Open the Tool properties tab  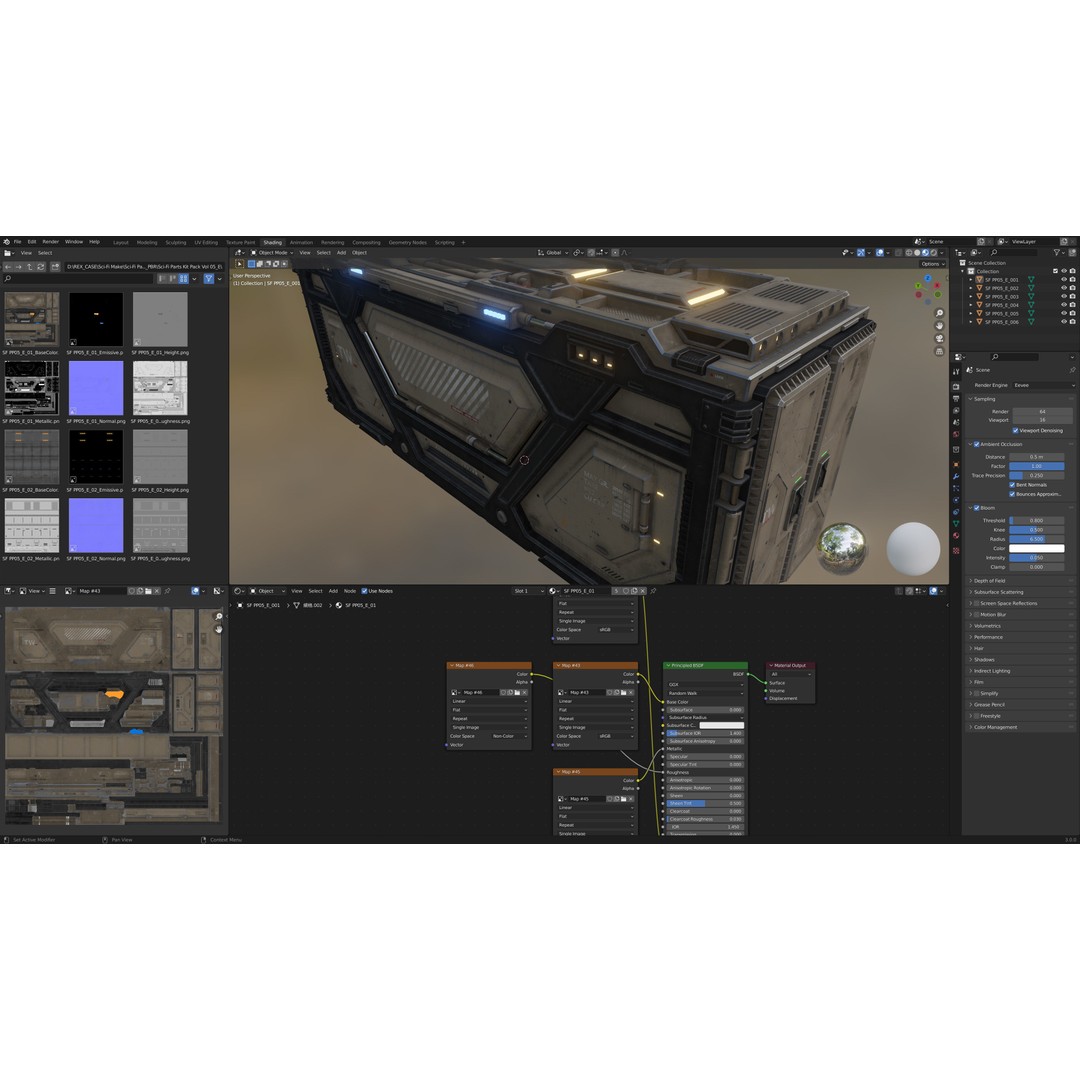(x=956, y=371)
